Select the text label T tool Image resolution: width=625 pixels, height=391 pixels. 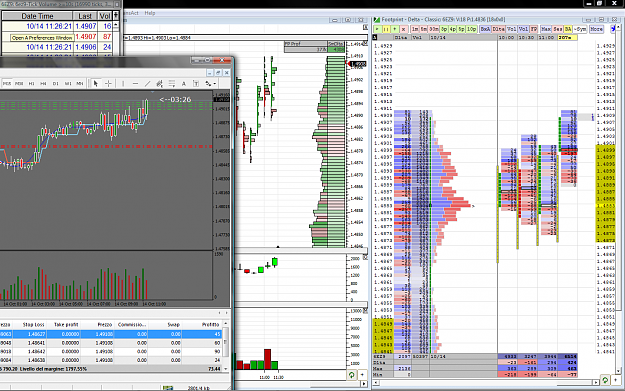point(196,83)
